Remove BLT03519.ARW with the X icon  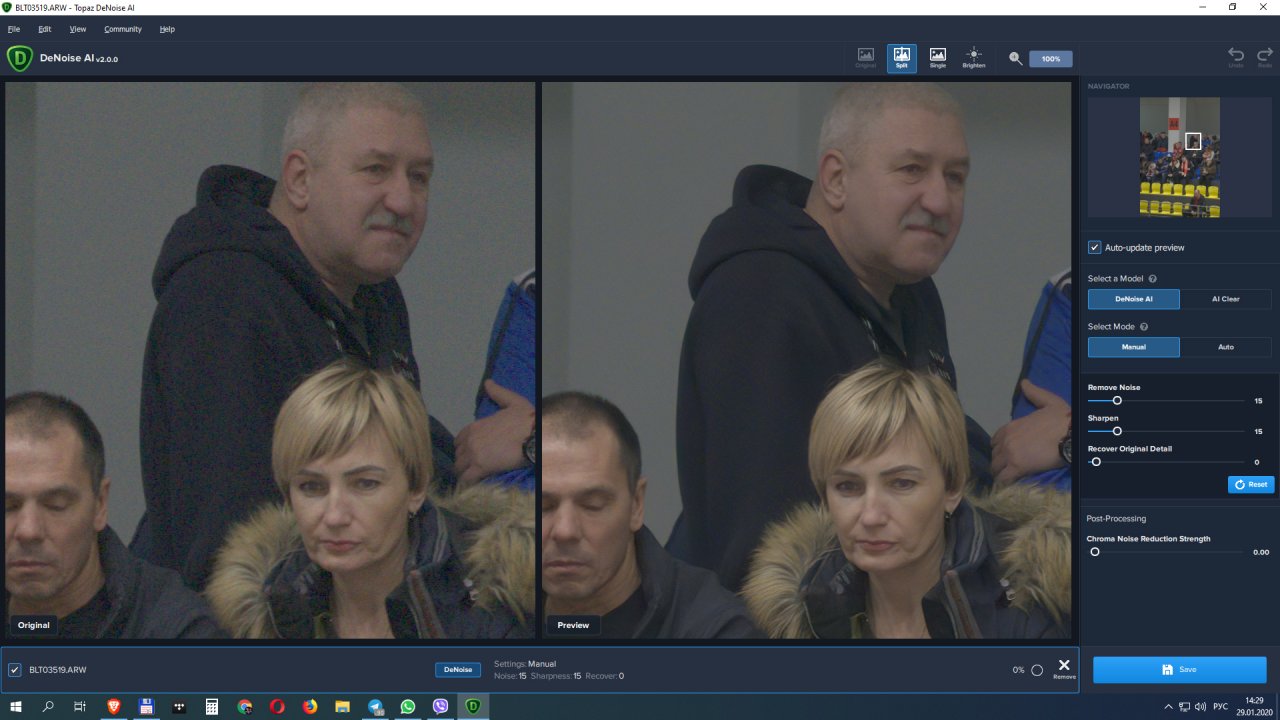point(1064,667)
